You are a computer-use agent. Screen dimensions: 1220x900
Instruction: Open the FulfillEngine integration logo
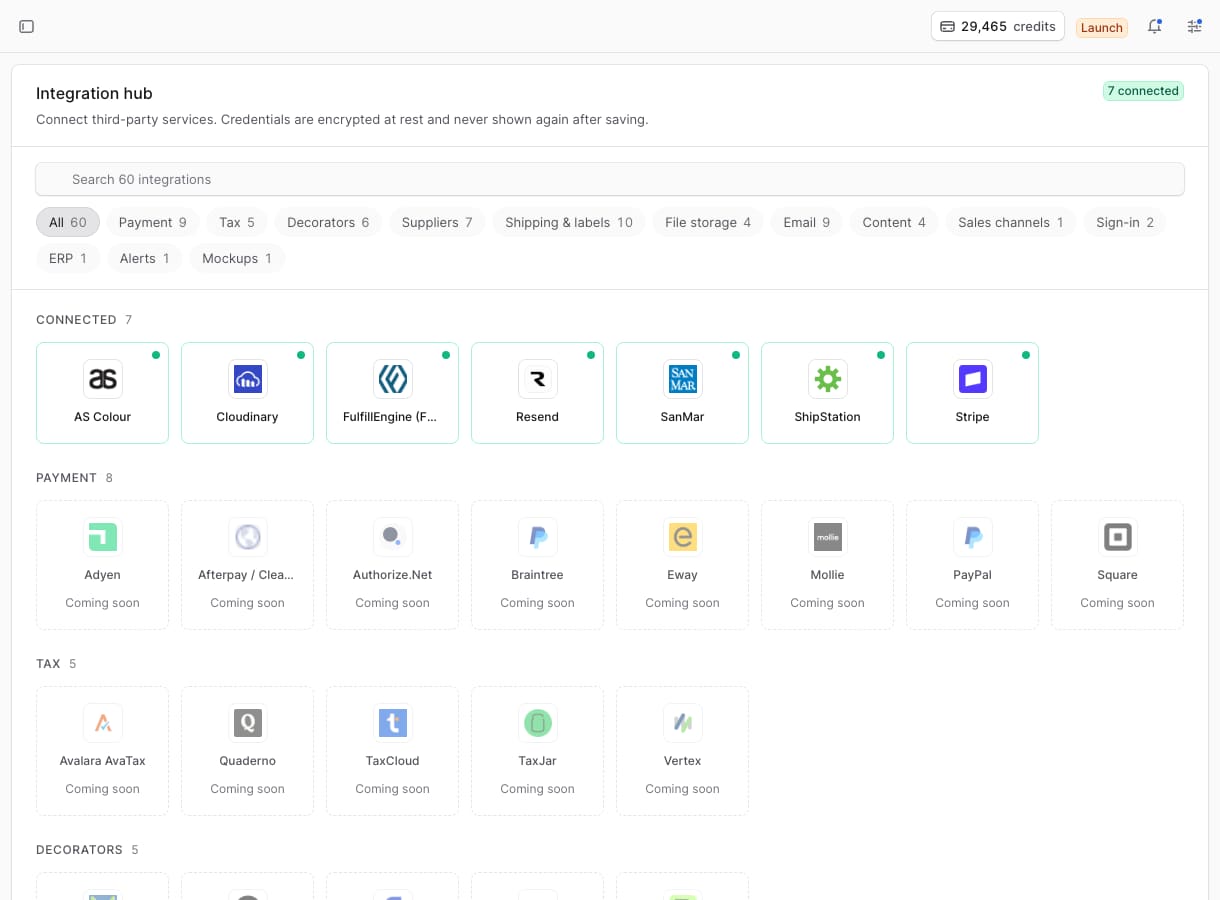393,379
